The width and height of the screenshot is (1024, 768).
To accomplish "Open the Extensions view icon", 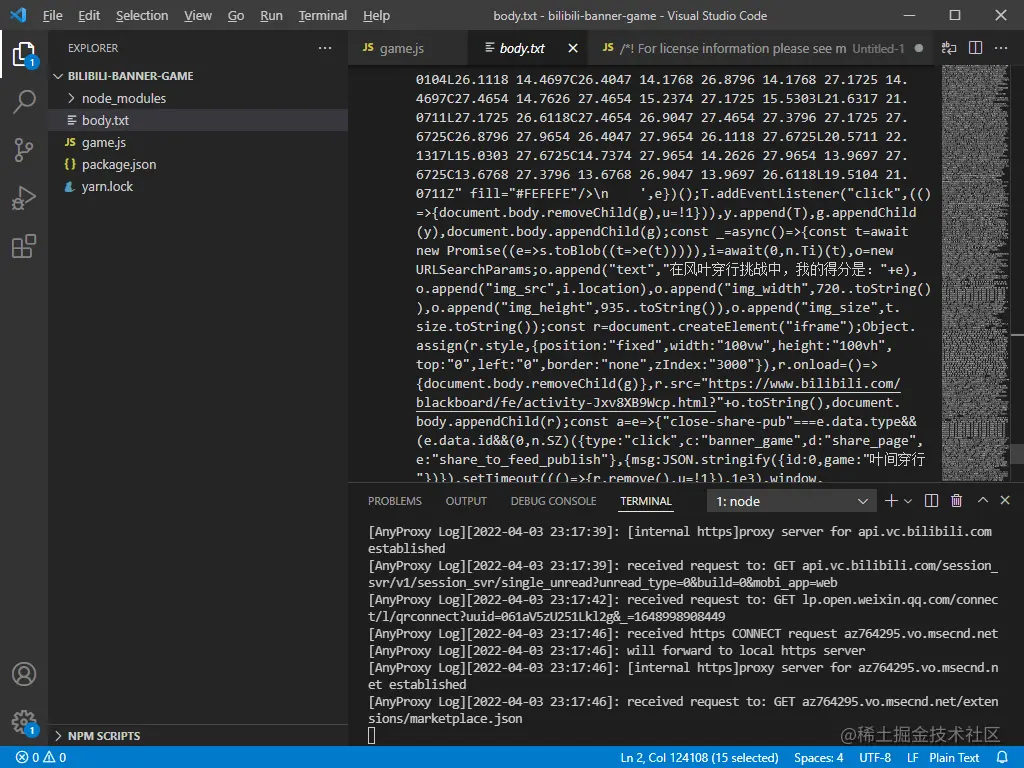I will (24, 246).
